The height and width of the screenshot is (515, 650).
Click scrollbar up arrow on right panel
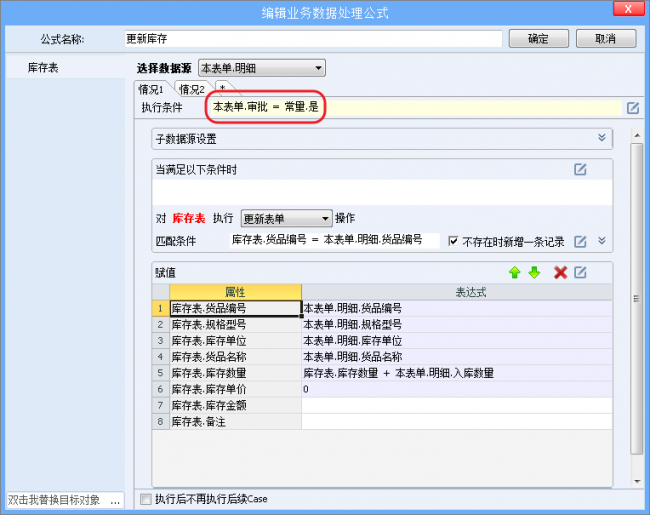[637, 135]
